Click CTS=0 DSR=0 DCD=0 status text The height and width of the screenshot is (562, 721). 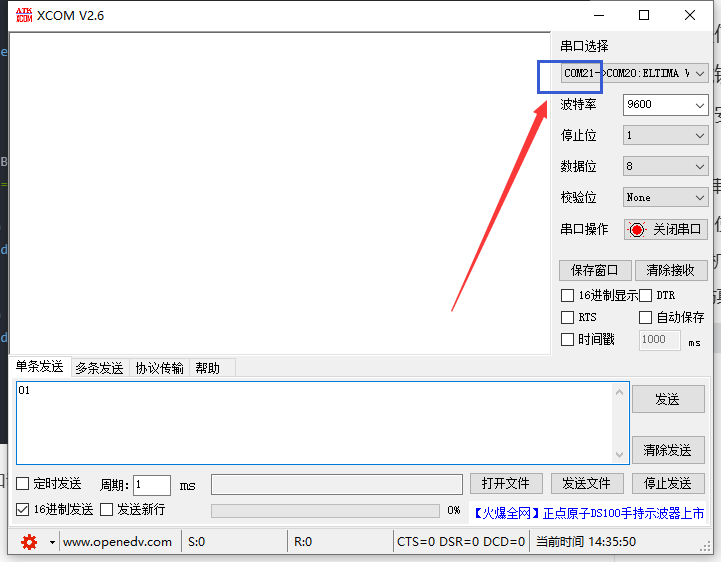(461, 542)
